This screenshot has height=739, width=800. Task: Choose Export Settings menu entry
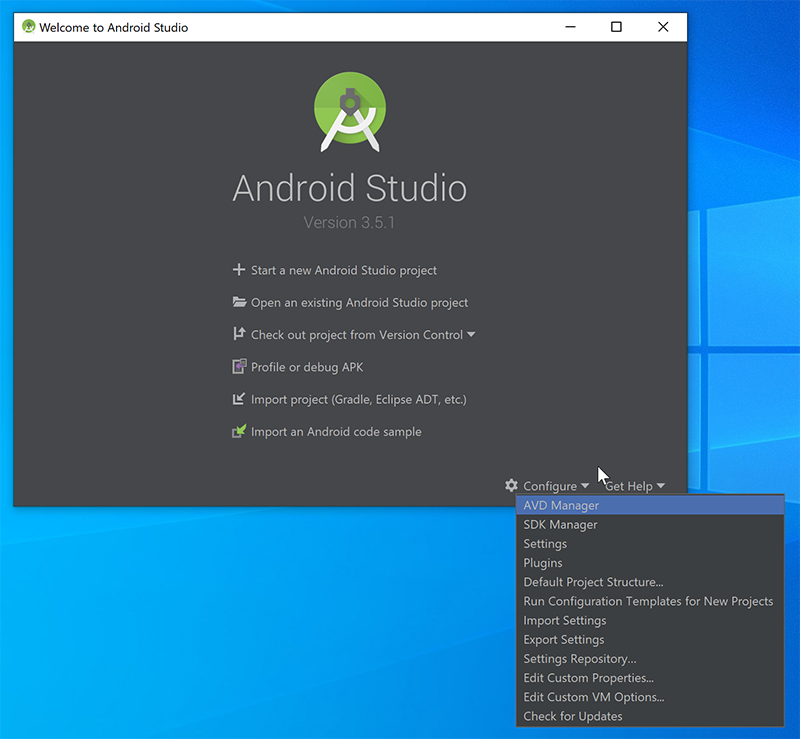650,639
